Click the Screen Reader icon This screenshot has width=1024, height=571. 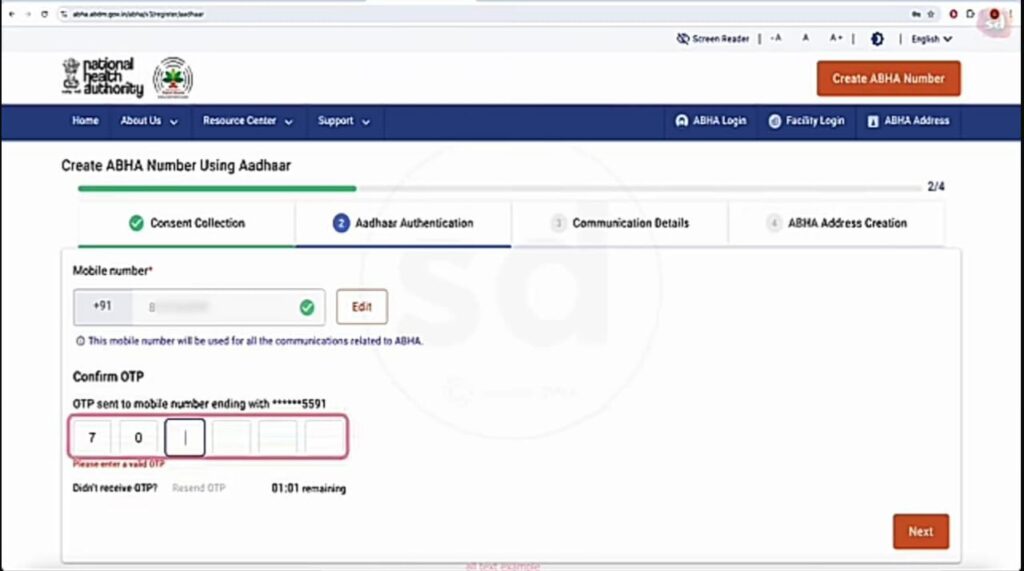(682, 39)
